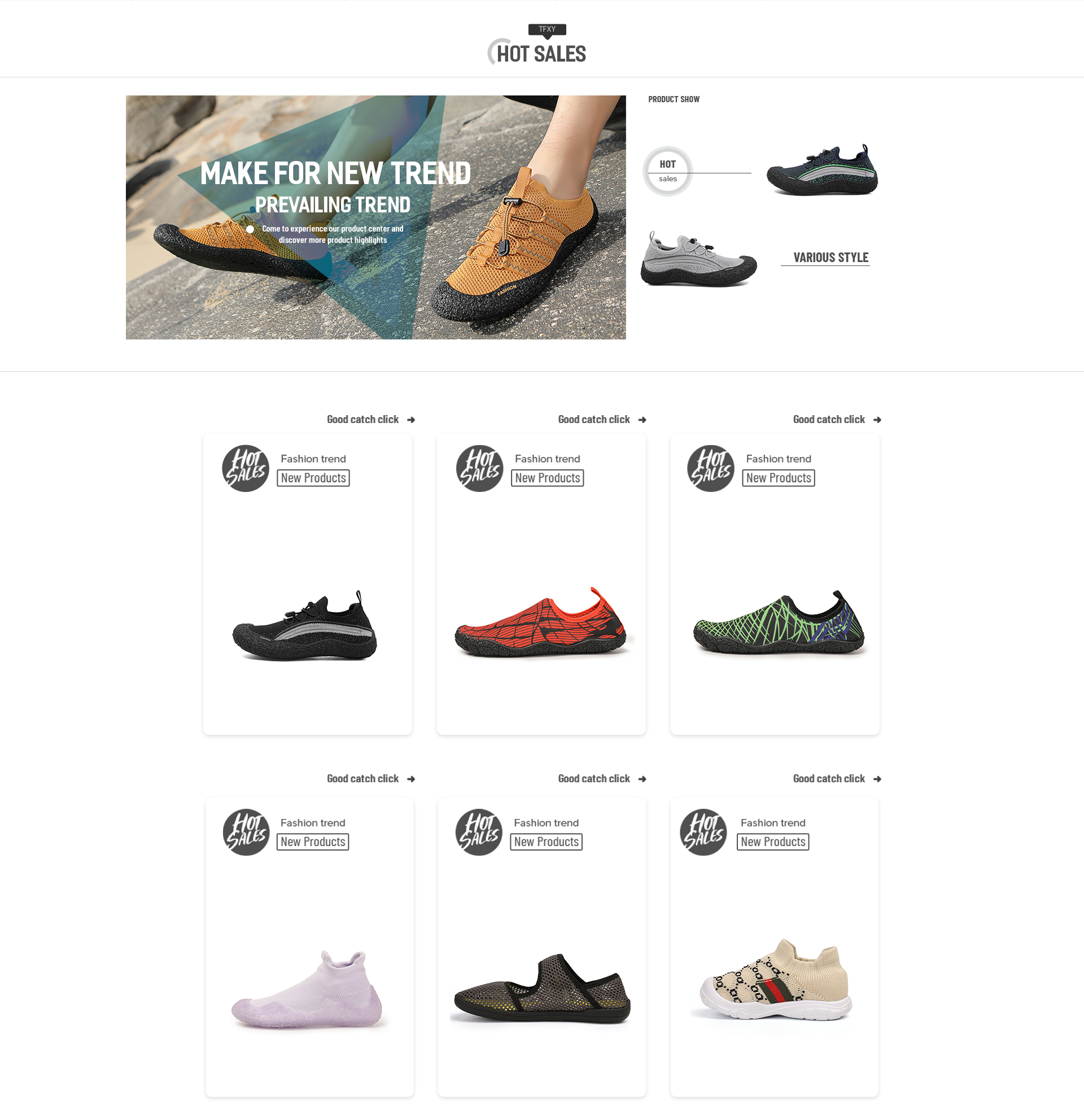Click the New Products button on the beige sneaker card
Image resolution: width=1084 pixels, height=1120 pixels.
click(773, 842)
